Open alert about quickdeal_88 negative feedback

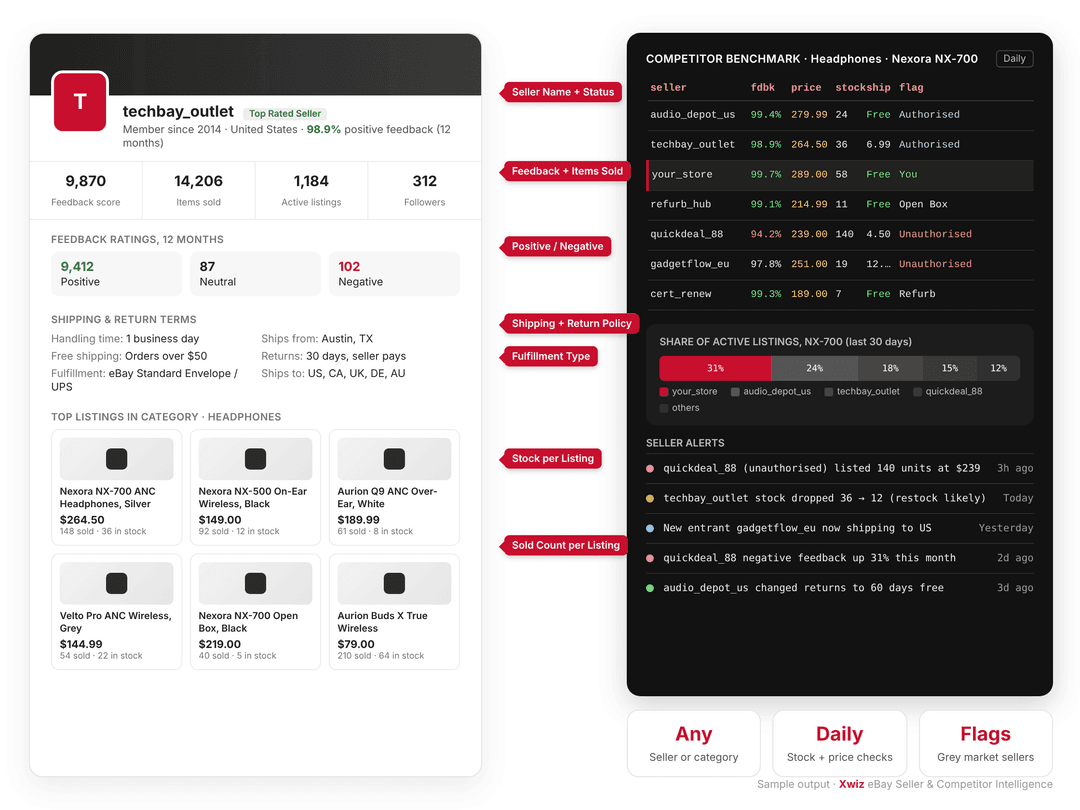click(840, 558)
